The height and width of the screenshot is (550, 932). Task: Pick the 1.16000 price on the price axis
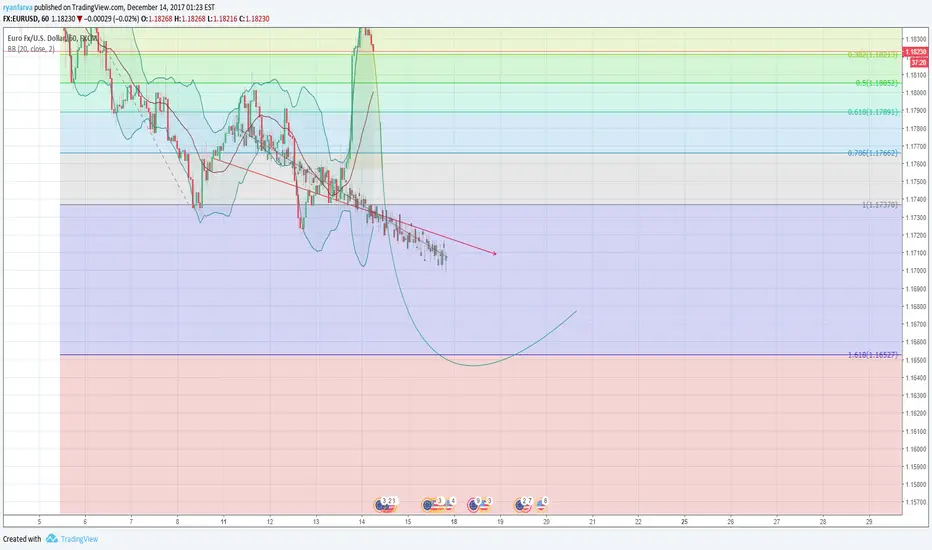tap(917, 449)
